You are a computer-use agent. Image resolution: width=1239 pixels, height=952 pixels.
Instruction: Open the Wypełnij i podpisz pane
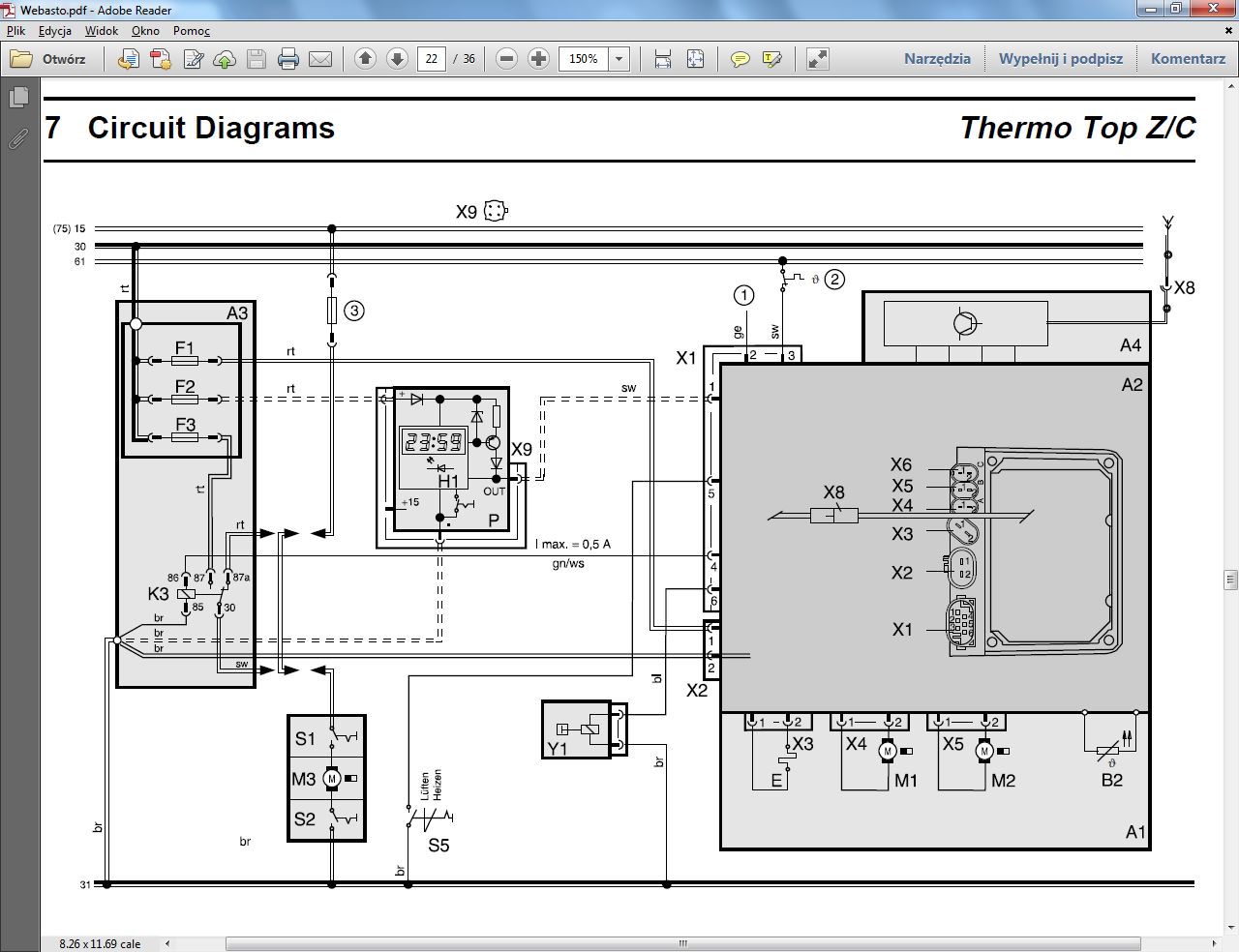coord(1061,59)
